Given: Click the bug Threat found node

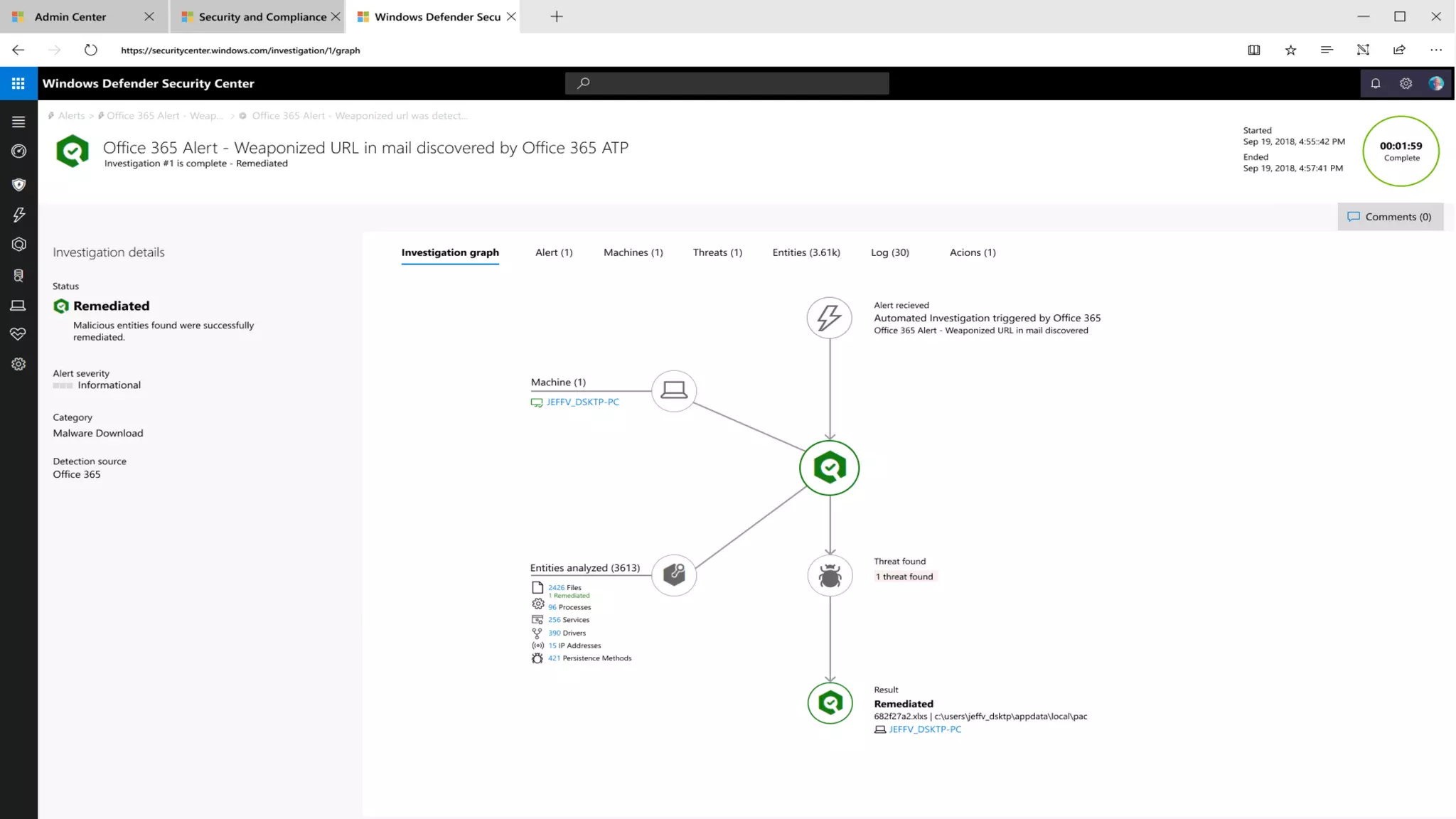Looking at the screenshot, I should coord(830,575).
